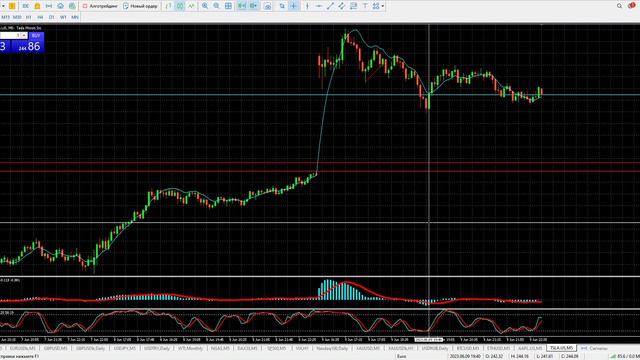
Task: Select the H4 timeframe
Action: click(x=40, y=17)
